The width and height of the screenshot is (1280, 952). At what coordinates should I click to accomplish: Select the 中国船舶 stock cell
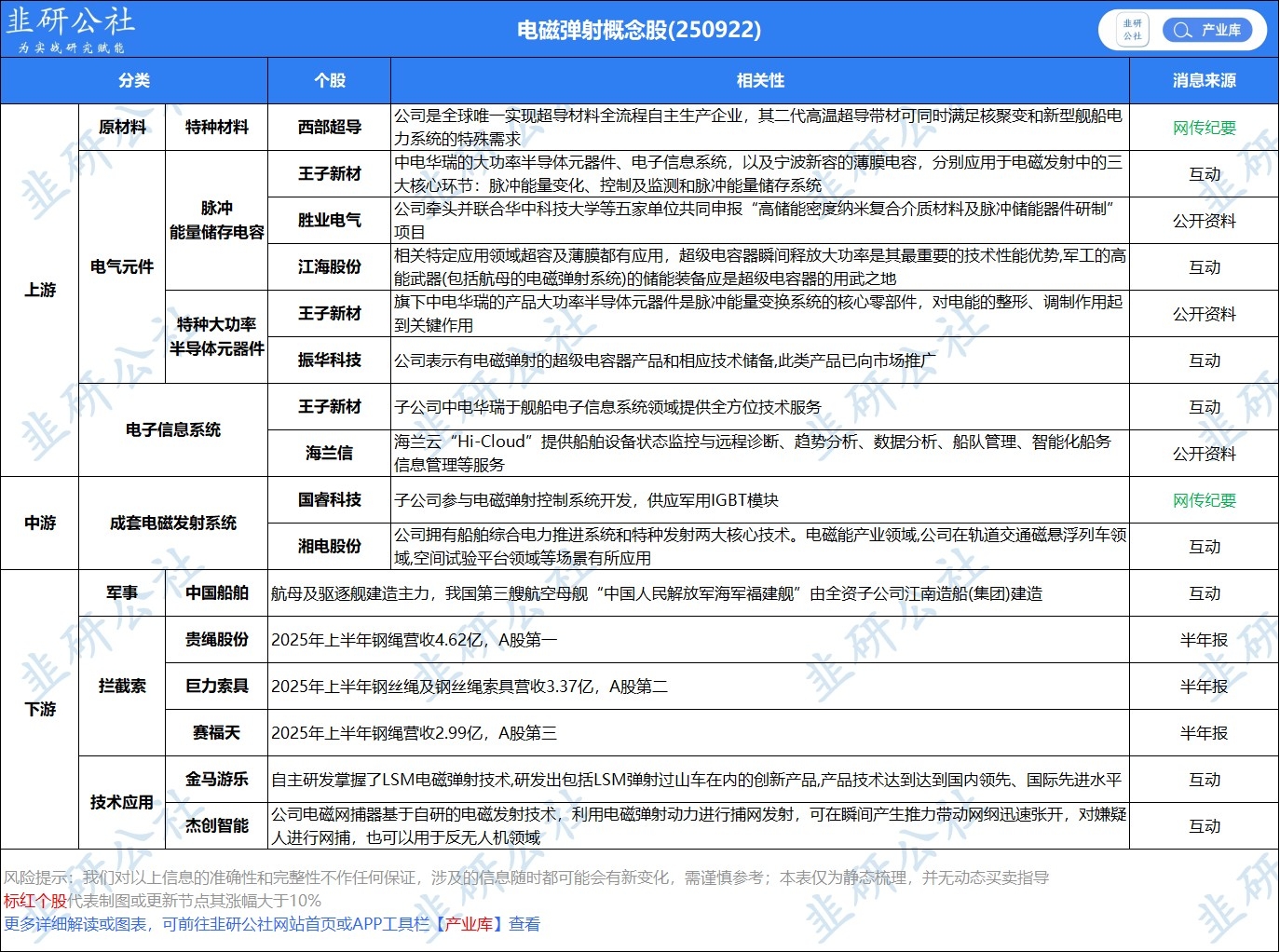(216, 593)
